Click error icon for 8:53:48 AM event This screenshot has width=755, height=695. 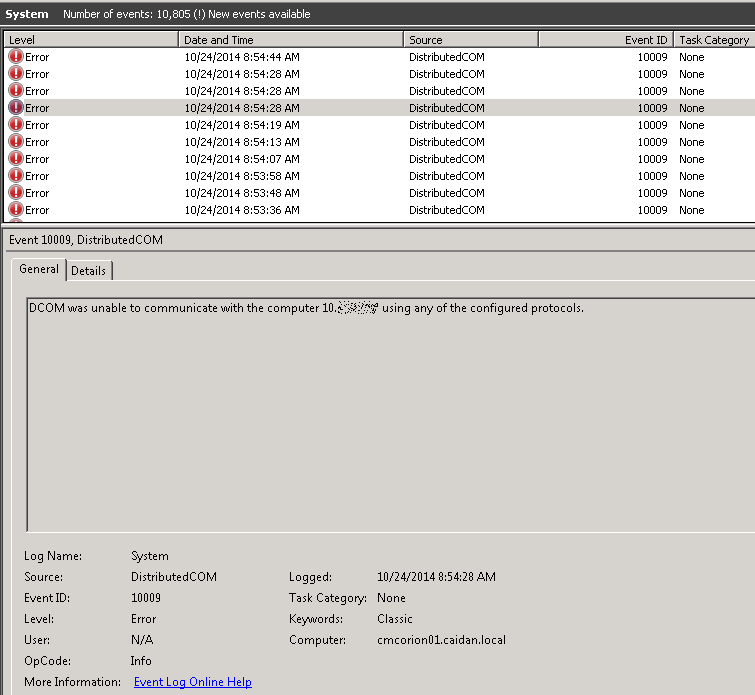coord(16,193)
